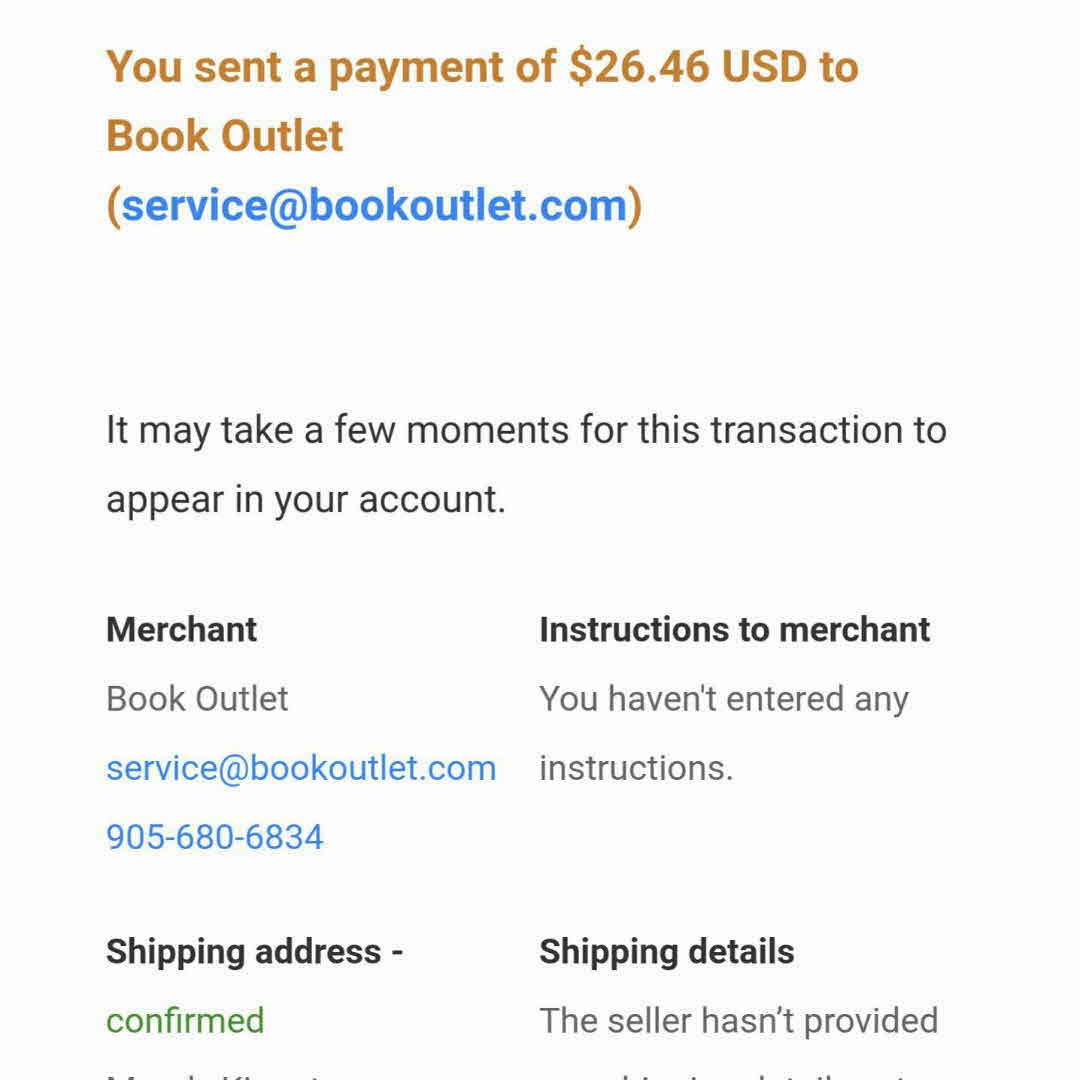Click the "You haven't entered any" text

(x=723, y=699)
